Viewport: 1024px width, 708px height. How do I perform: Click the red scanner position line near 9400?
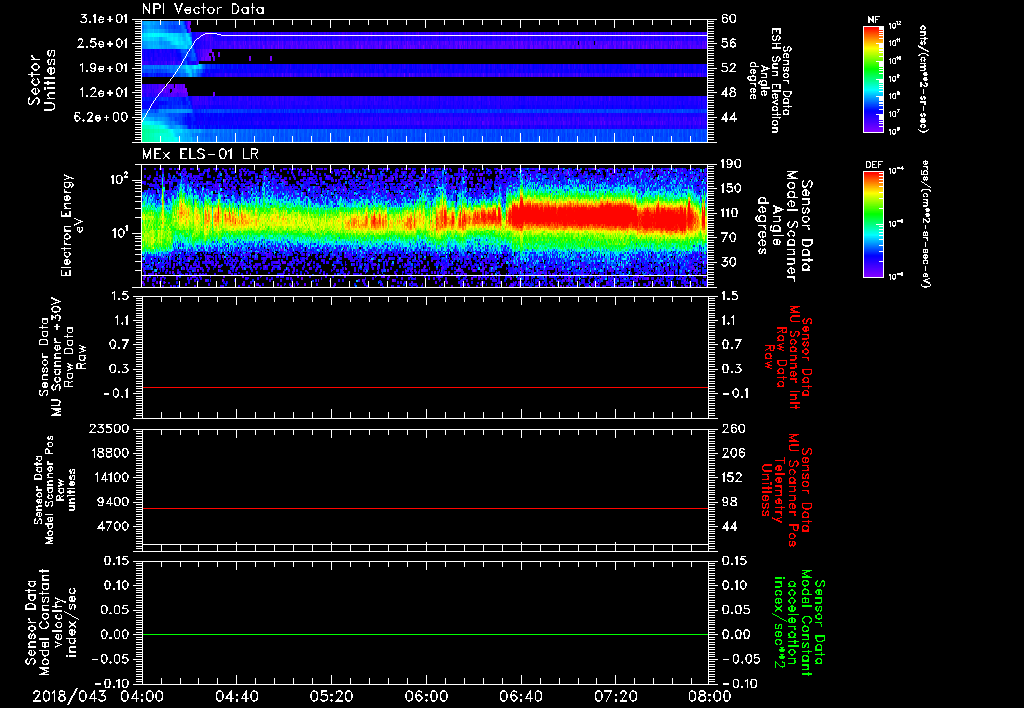pyautogui.click(x=424, y=508)
